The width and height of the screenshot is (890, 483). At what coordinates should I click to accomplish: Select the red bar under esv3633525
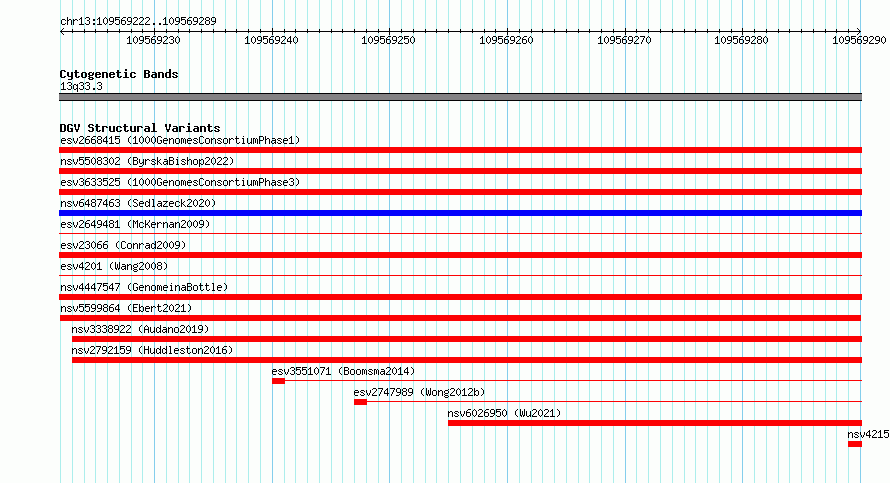point(460,192)
